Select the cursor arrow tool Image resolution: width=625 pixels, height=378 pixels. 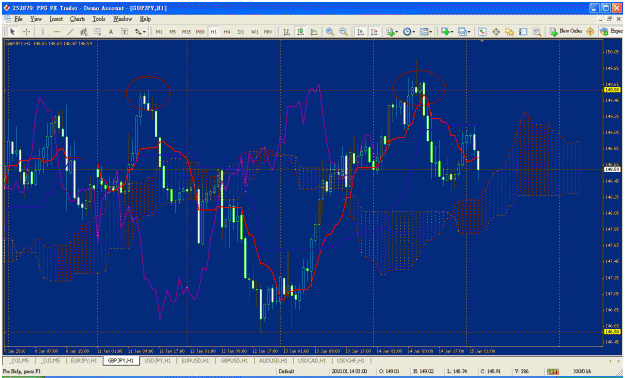[x=12, y=32]
